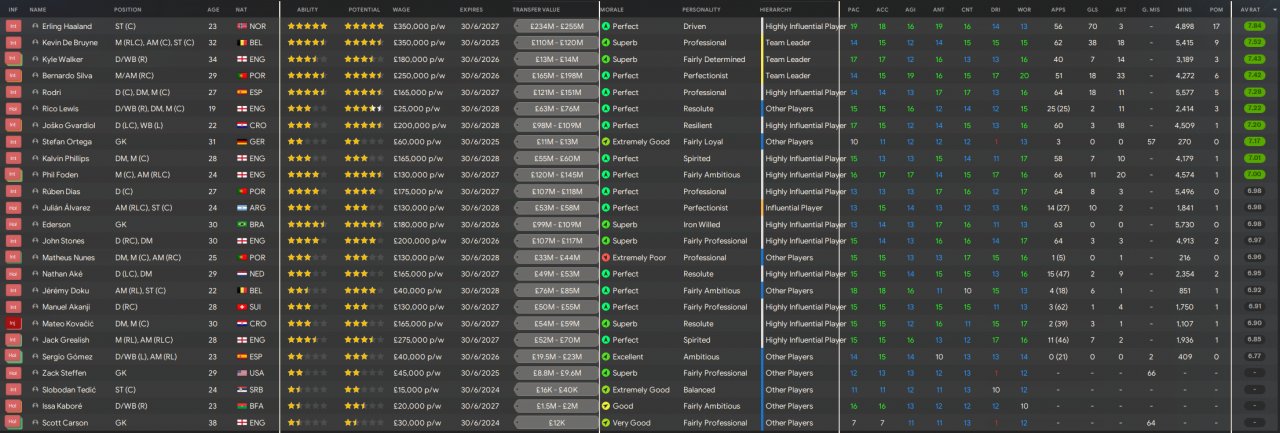Click Nathan Aké's D (LC), DM position
The height and width of the screenshot is (433, 1280).
pyautogui.click(x=136, y=274)
